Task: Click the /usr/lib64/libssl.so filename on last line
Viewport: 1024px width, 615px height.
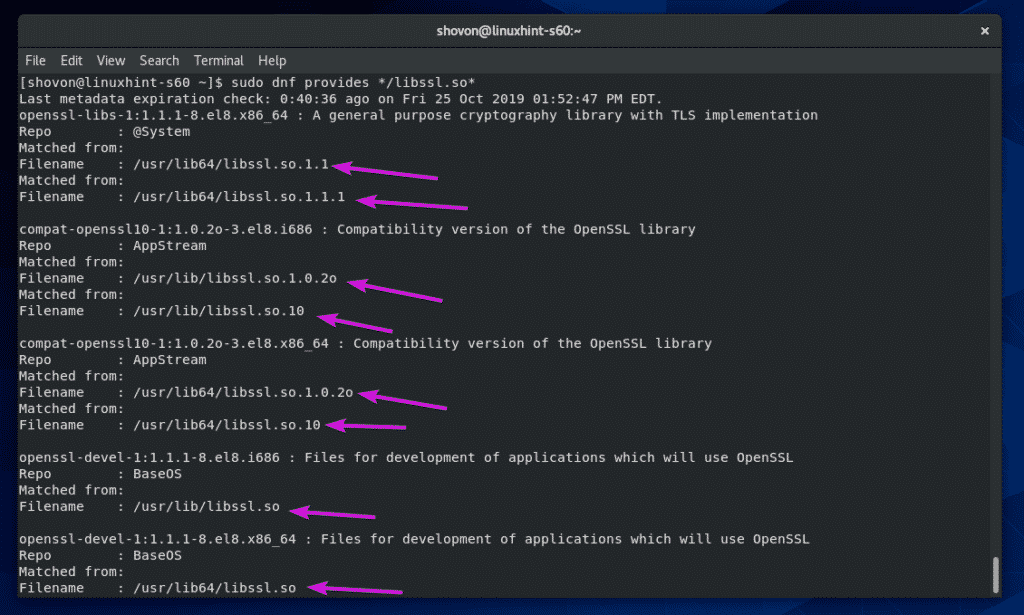Action: pyautogui.click(x=215, y=588)
